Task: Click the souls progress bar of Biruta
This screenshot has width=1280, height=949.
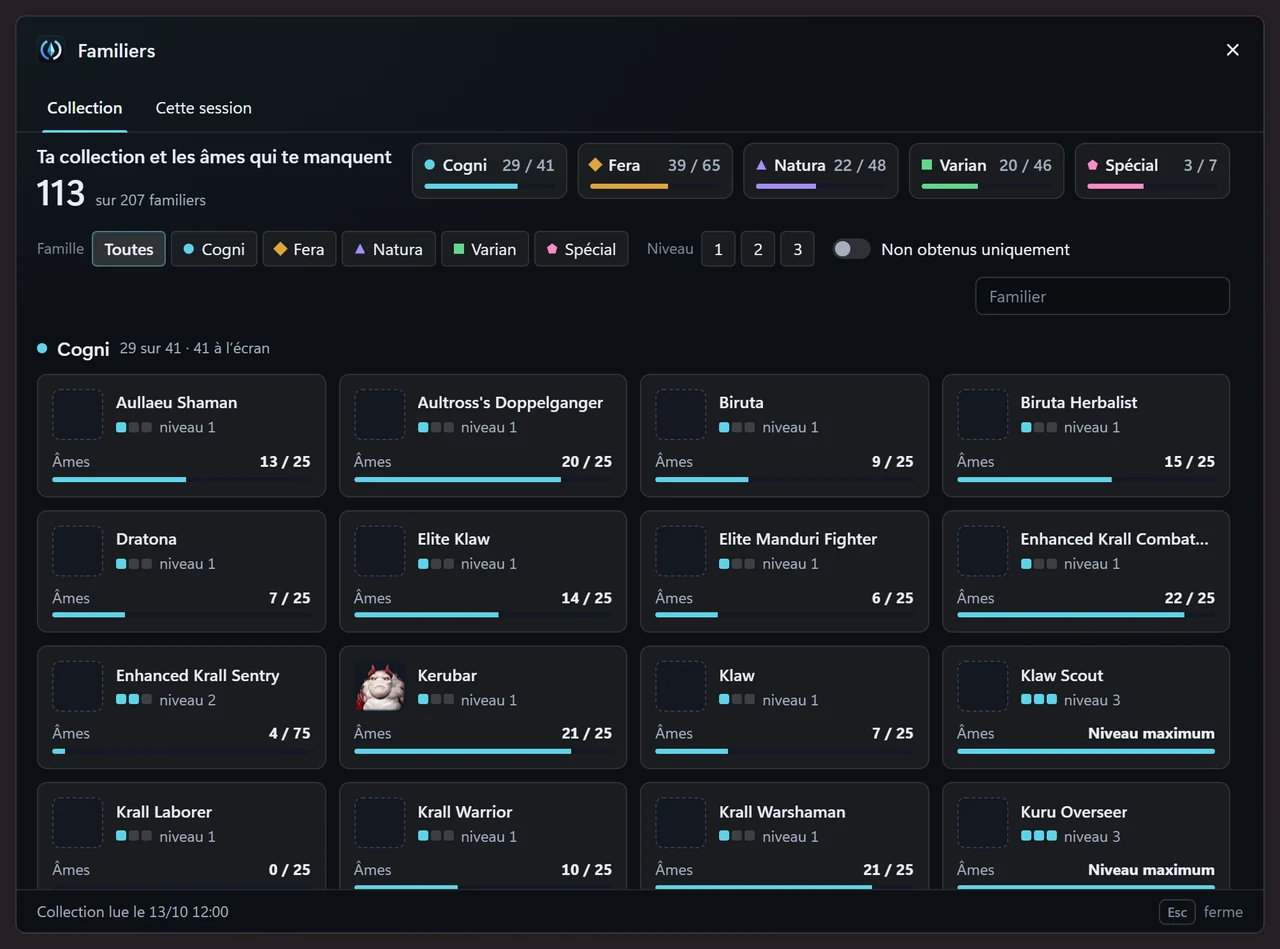Action: tap(784, 480)
